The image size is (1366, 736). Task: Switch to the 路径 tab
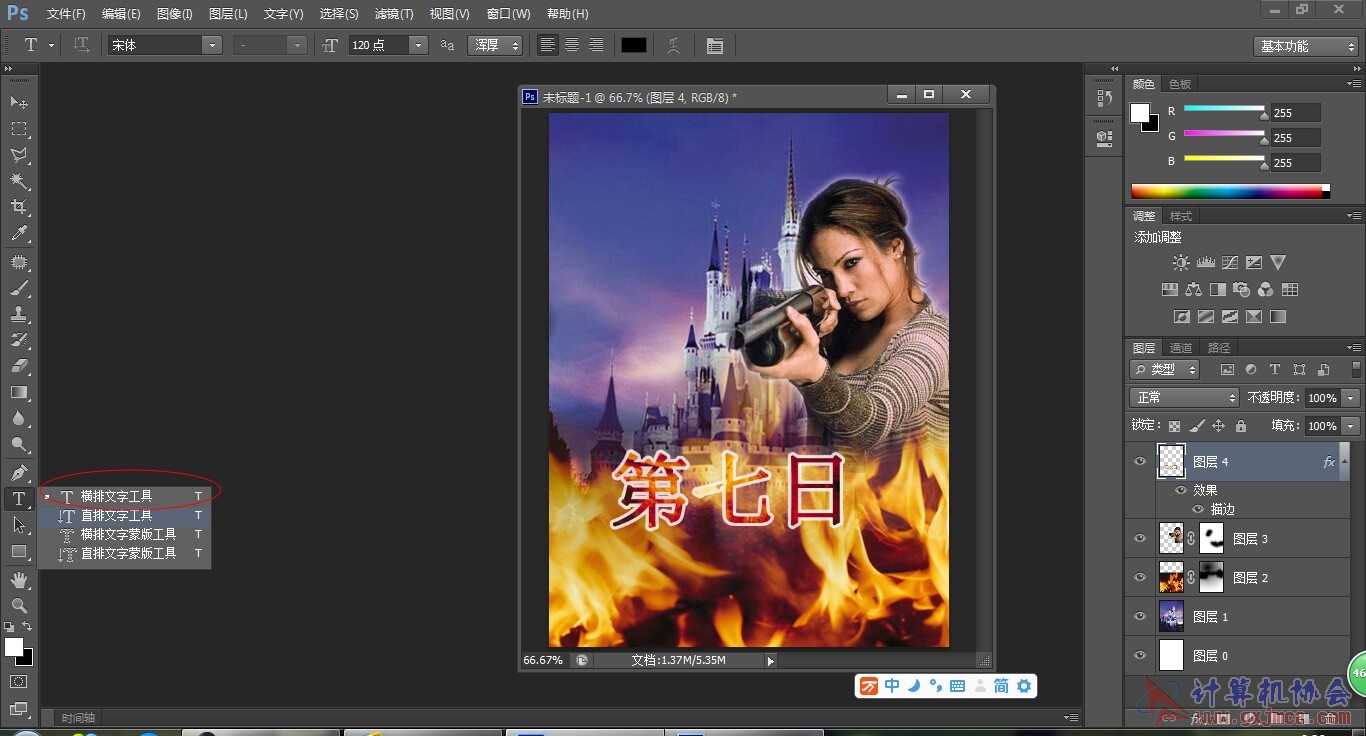1219,348
